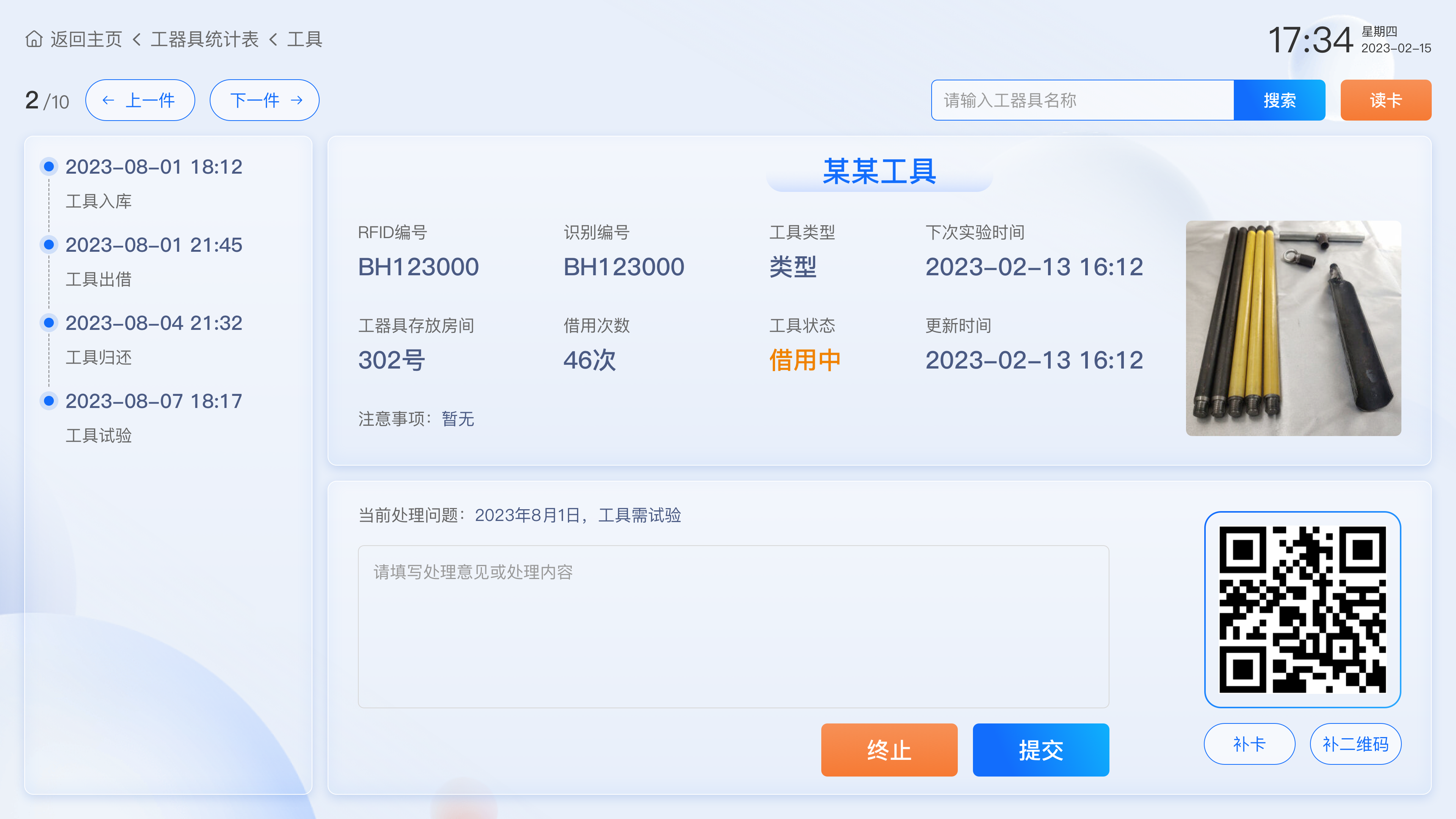The width and height of the screenshot is (1456, 819).
Task: Click the 补卡 button
Action: coord(1249,744)
